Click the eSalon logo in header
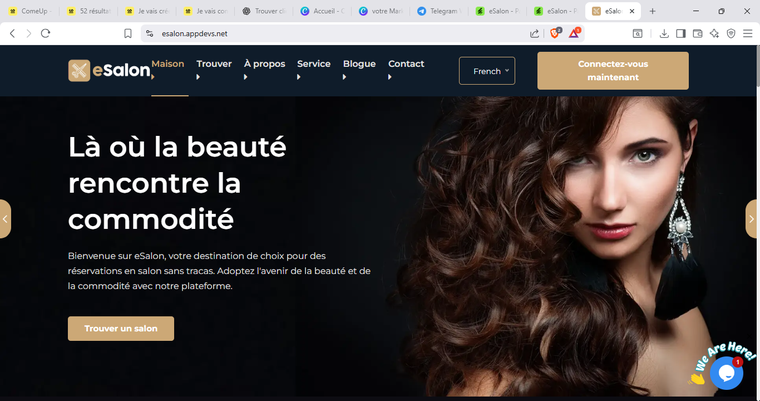This screenshot has width=760, height=401. pos(109,71)
